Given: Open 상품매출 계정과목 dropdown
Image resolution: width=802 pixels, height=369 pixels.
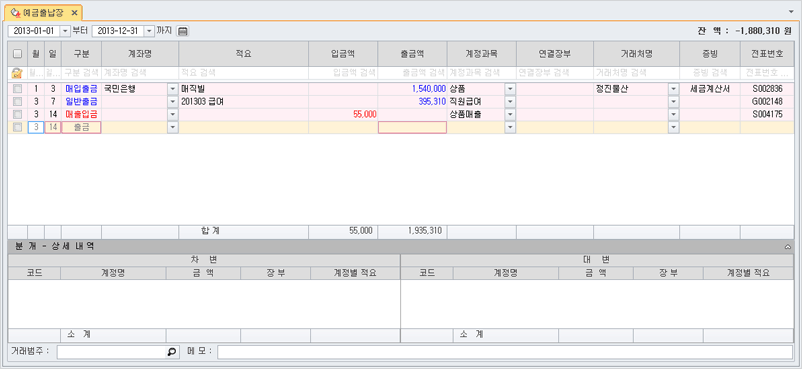Looking at the screenshot, I should tap(510, 114).
